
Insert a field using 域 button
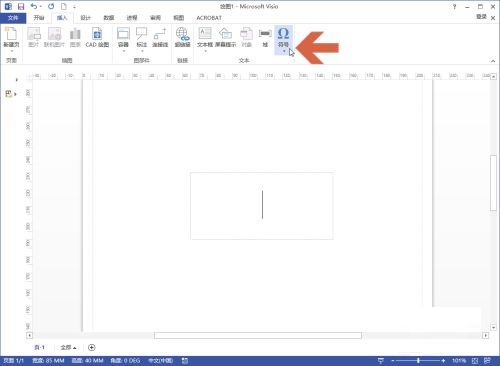click(x=265, y=37)
